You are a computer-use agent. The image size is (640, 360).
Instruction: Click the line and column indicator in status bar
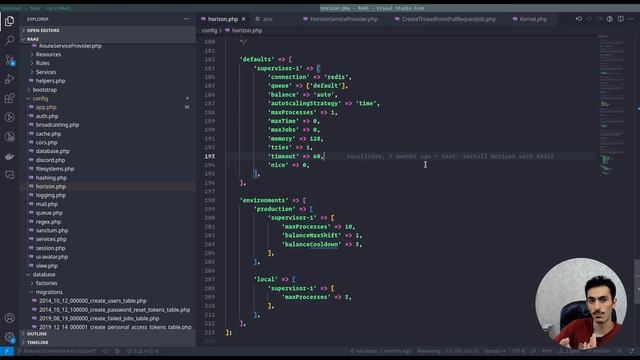(462, 351)
